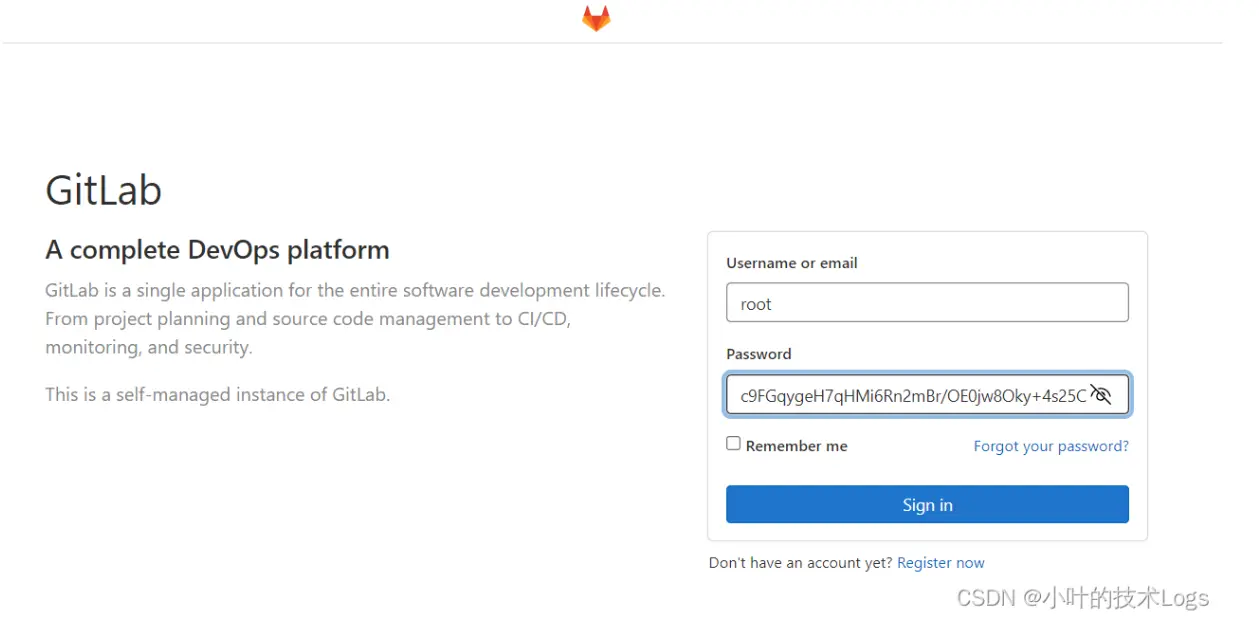Click into the Password input field

(x=910, y=395)
